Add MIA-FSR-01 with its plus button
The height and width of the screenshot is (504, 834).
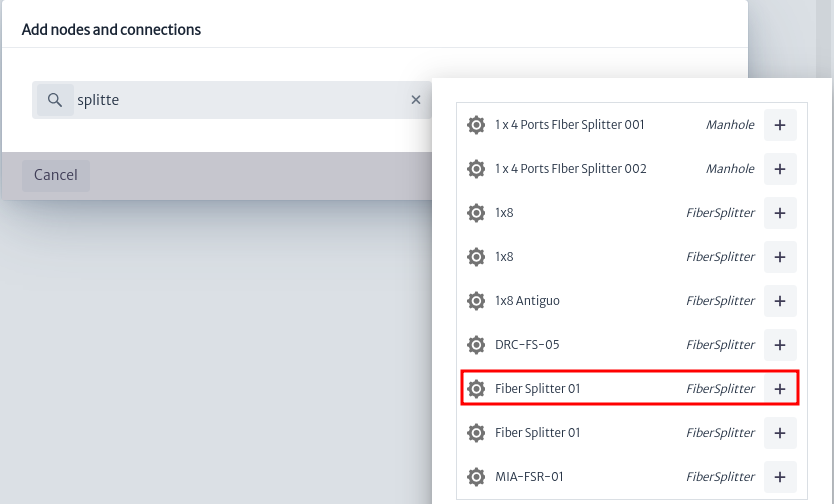[780, 477]
